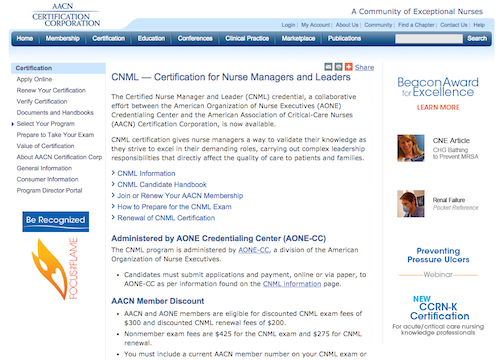
Task: Open Renew Your Certification
Action: point(51,90)
